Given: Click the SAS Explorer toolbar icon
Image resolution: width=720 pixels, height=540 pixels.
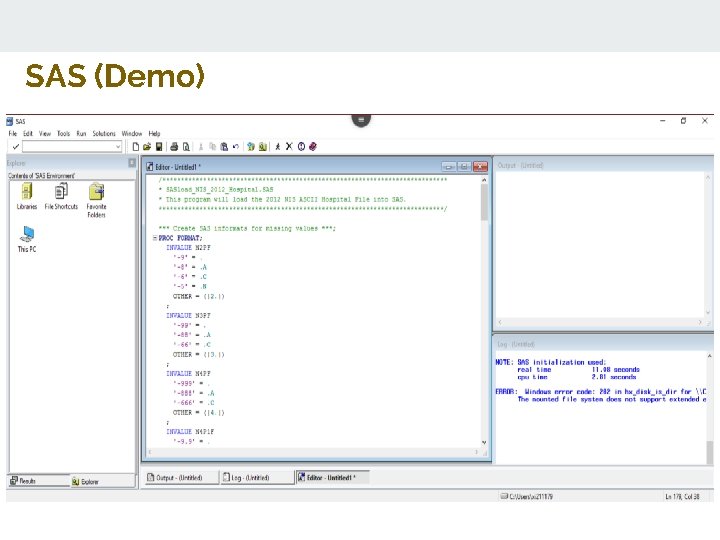Looking at the screenshot, I should (263, 147).
